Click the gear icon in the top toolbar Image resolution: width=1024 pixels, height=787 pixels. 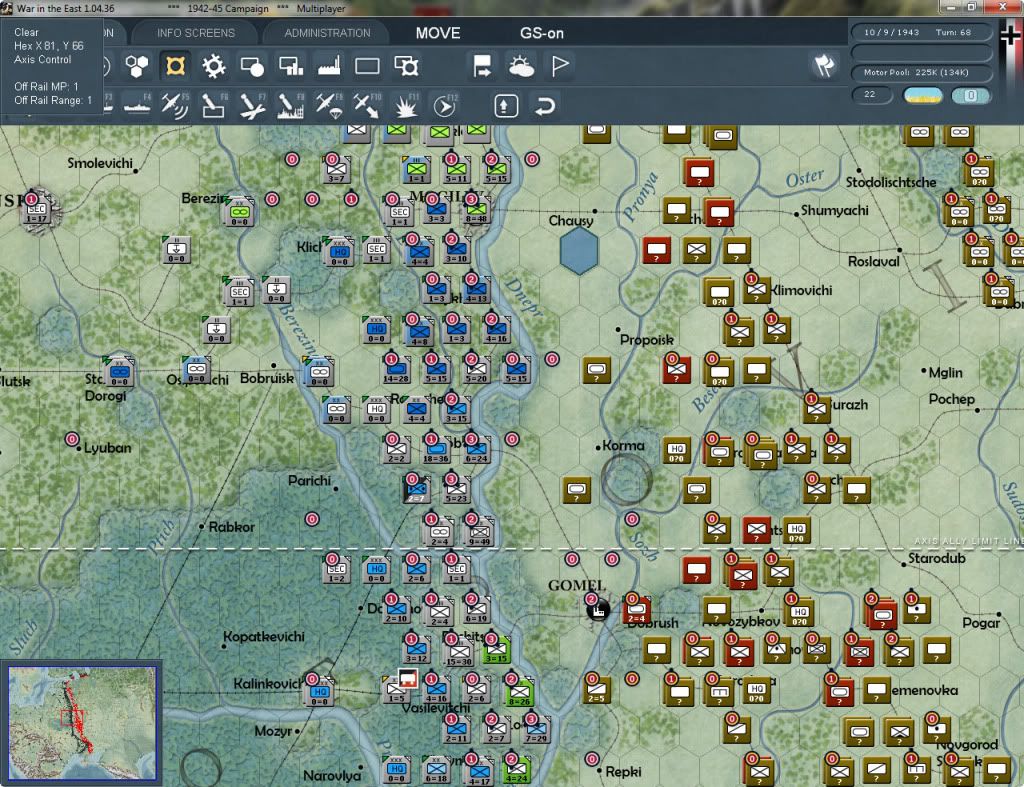(214, 66)
